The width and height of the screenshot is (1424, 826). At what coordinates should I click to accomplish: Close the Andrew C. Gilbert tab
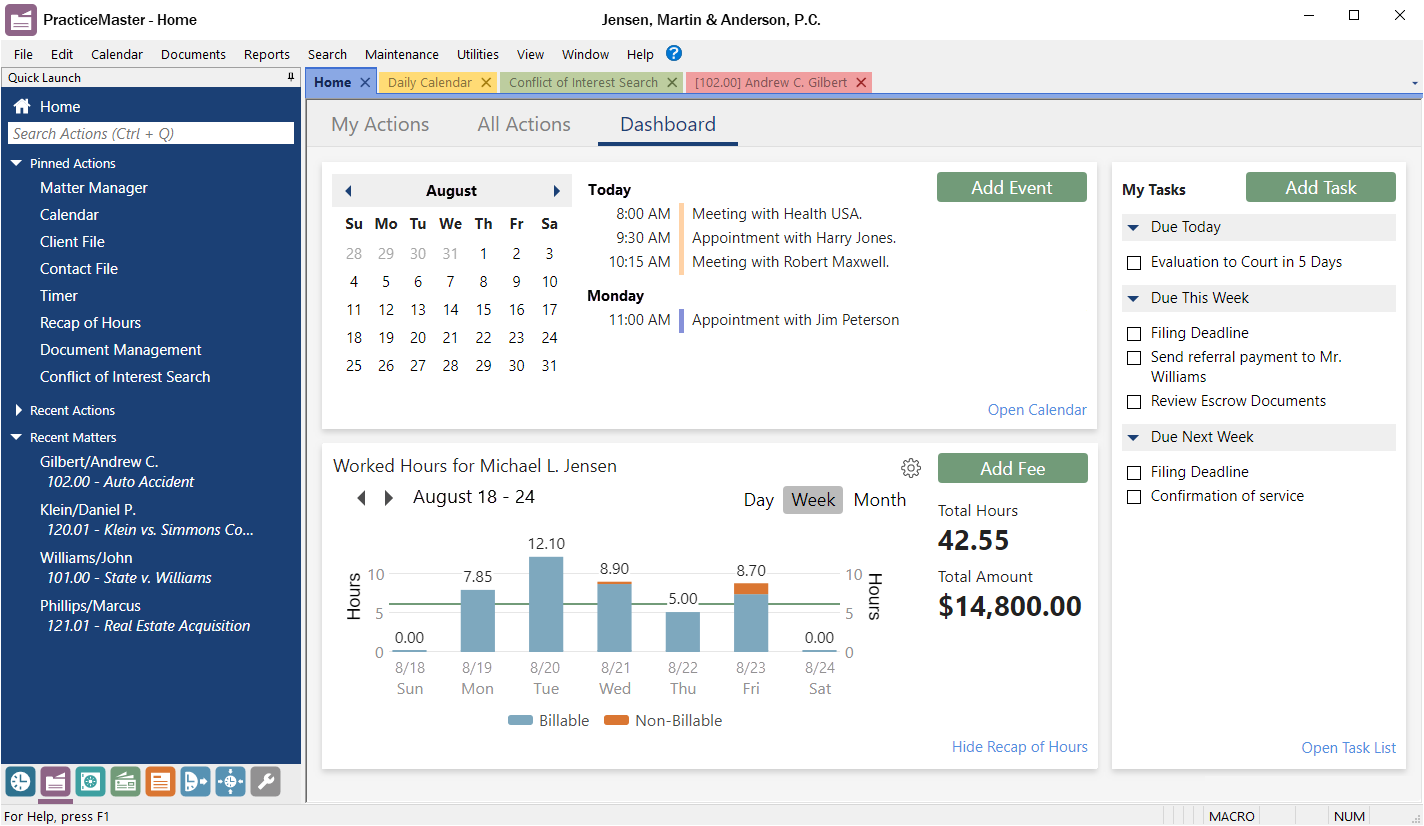click(x=860, y=83)
